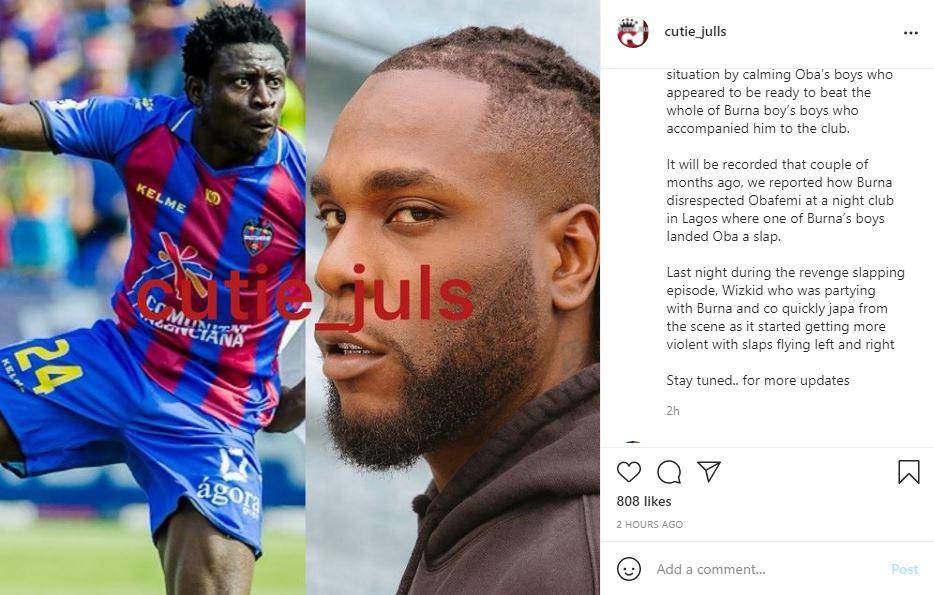Screen dimensions: 934x595
Task: Click the Stay tuned caption line
Action: coord(758,380)
